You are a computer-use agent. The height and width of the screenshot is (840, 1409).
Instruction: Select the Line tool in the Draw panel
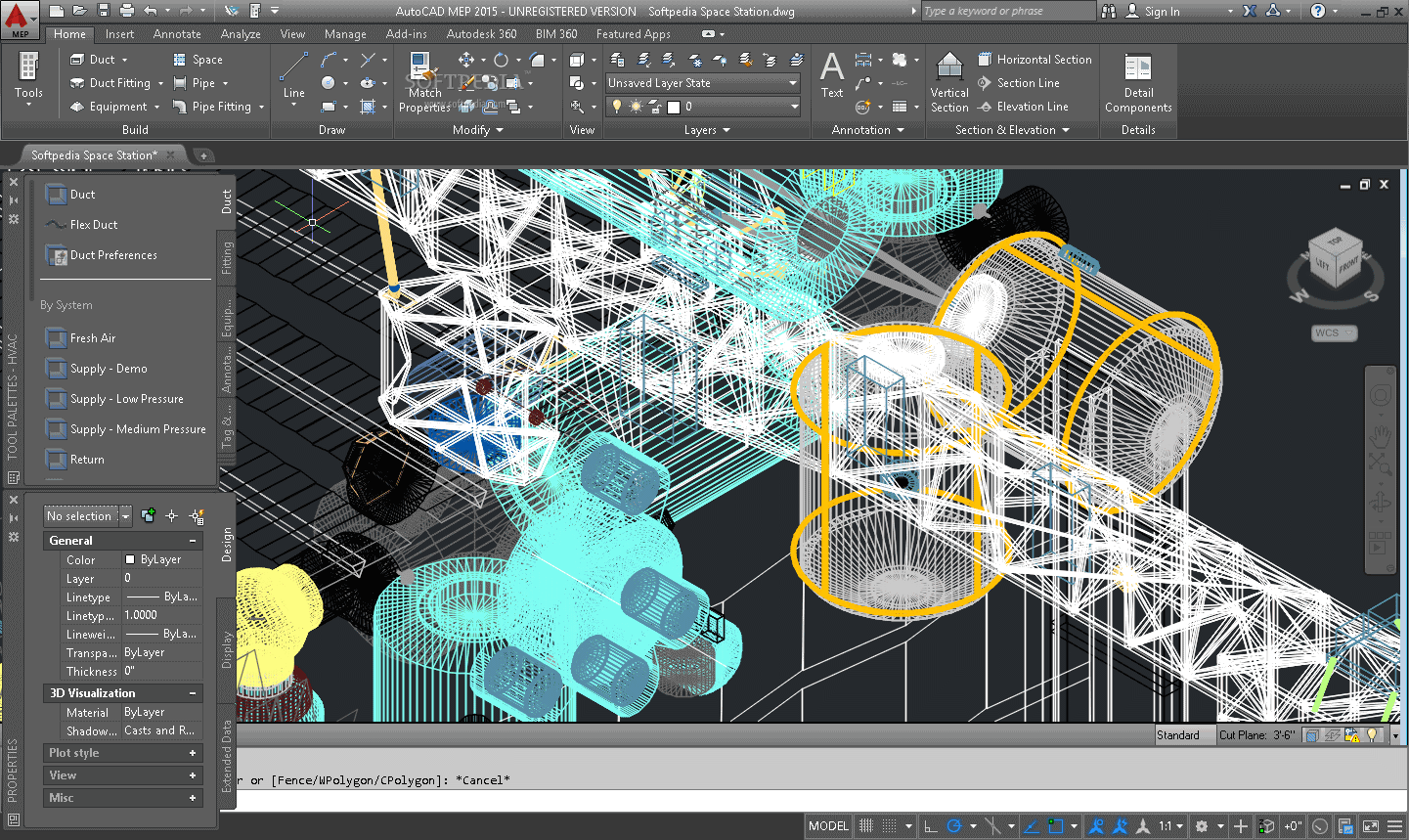tap(293, 68)
